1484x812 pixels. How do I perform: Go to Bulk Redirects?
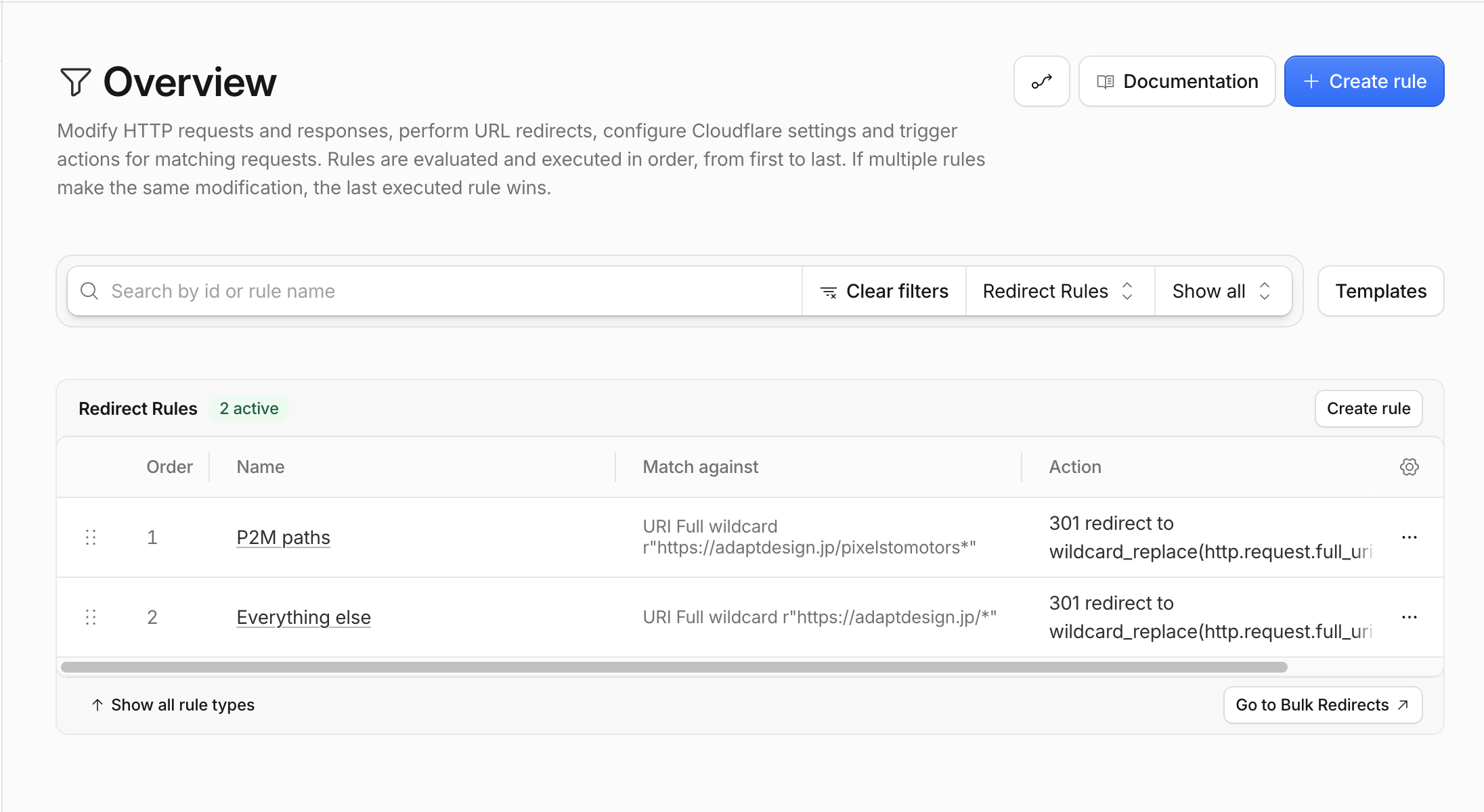(x=1322, y=705)
